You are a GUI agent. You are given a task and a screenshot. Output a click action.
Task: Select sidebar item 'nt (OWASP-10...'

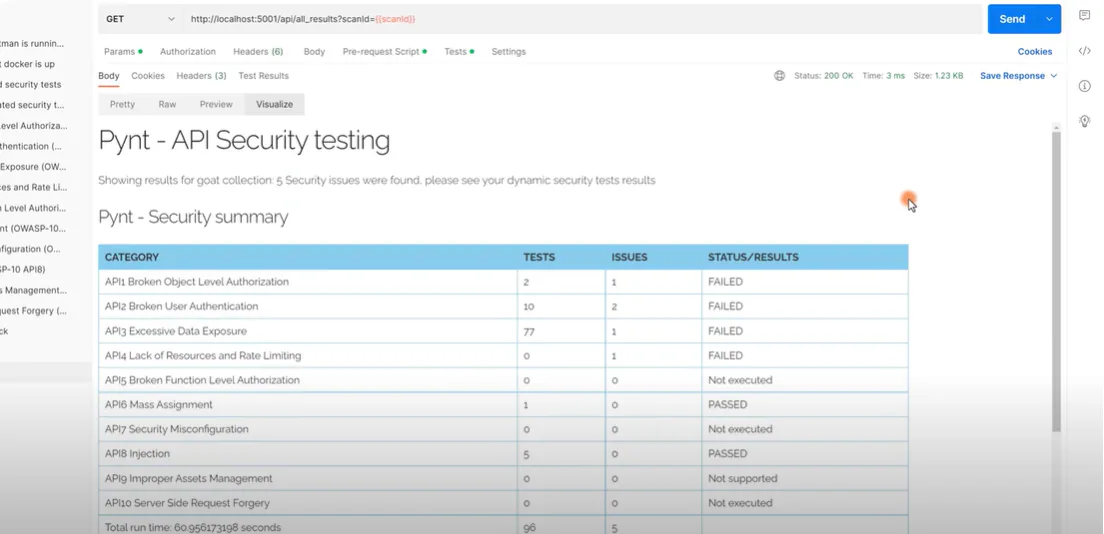(33, 228)
